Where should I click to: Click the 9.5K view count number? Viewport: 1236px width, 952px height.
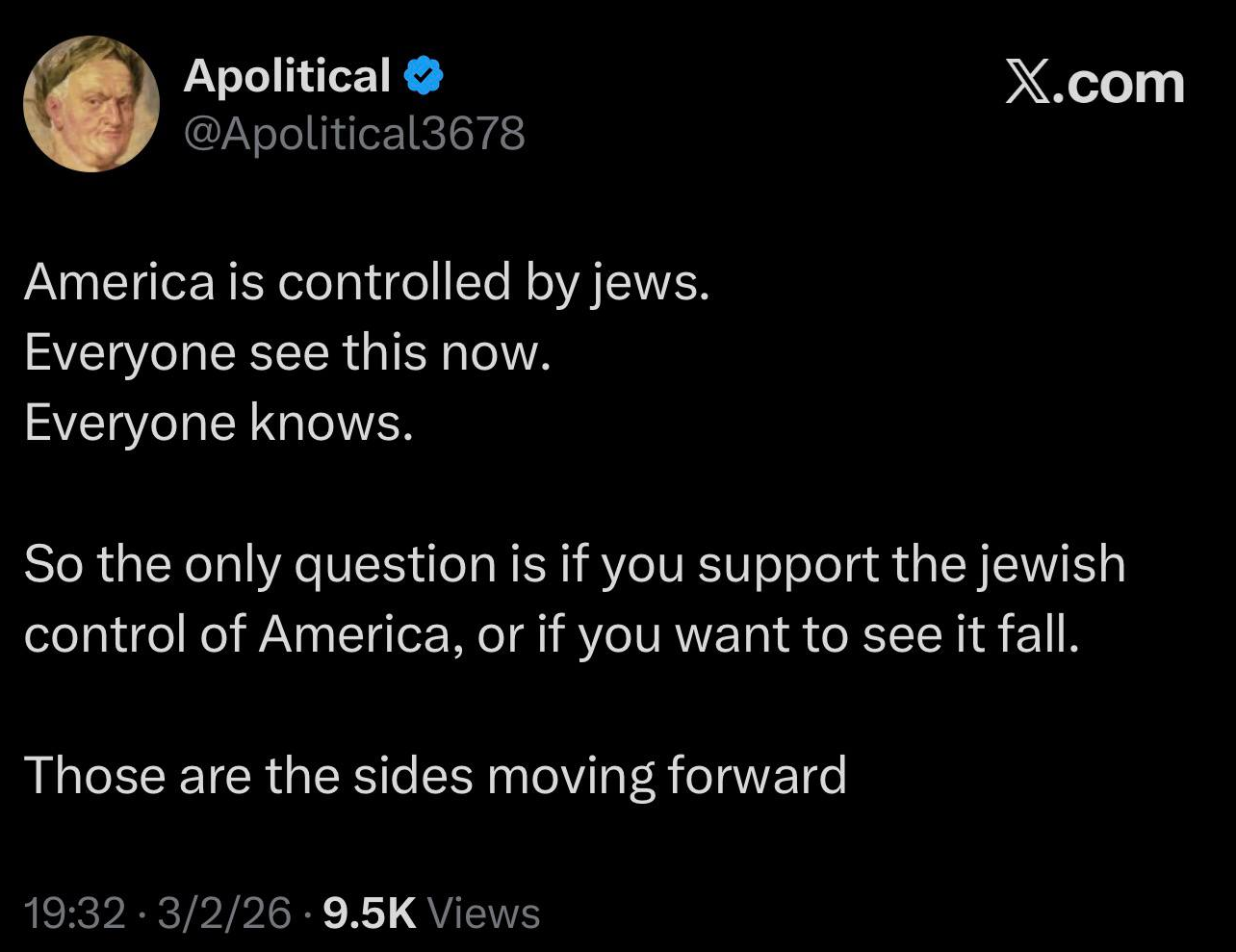click(370, 913)
